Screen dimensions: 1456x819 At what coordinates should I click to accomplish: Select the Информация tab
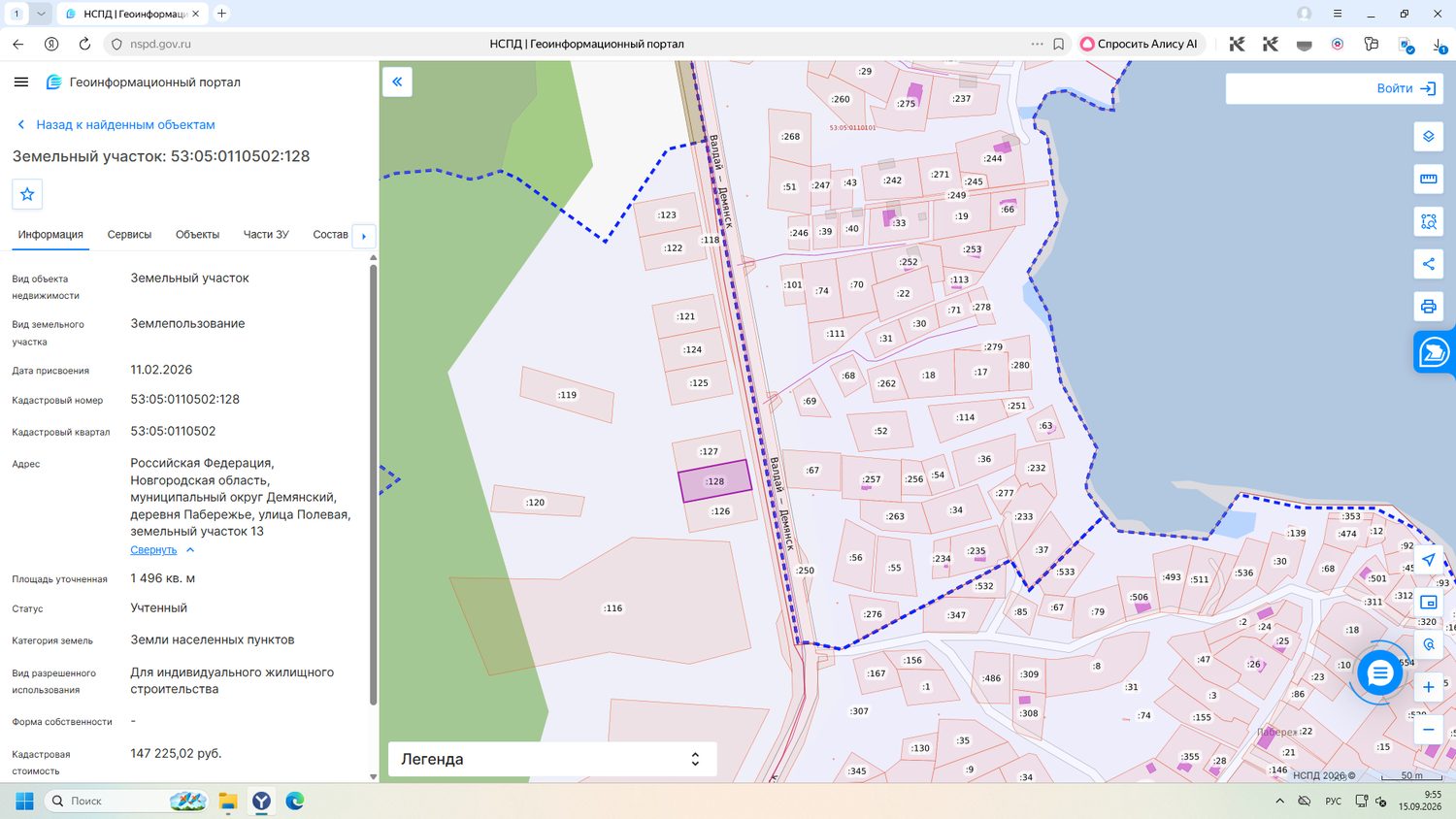50,235
